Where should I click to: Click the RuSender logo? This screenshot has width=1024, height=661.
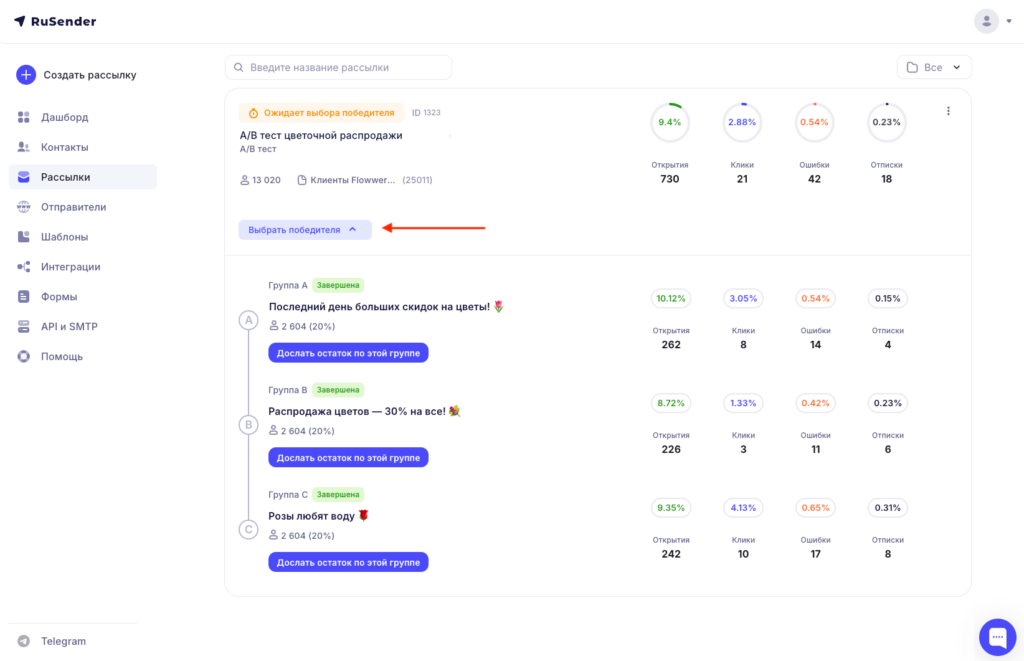(x=55, y=21)
